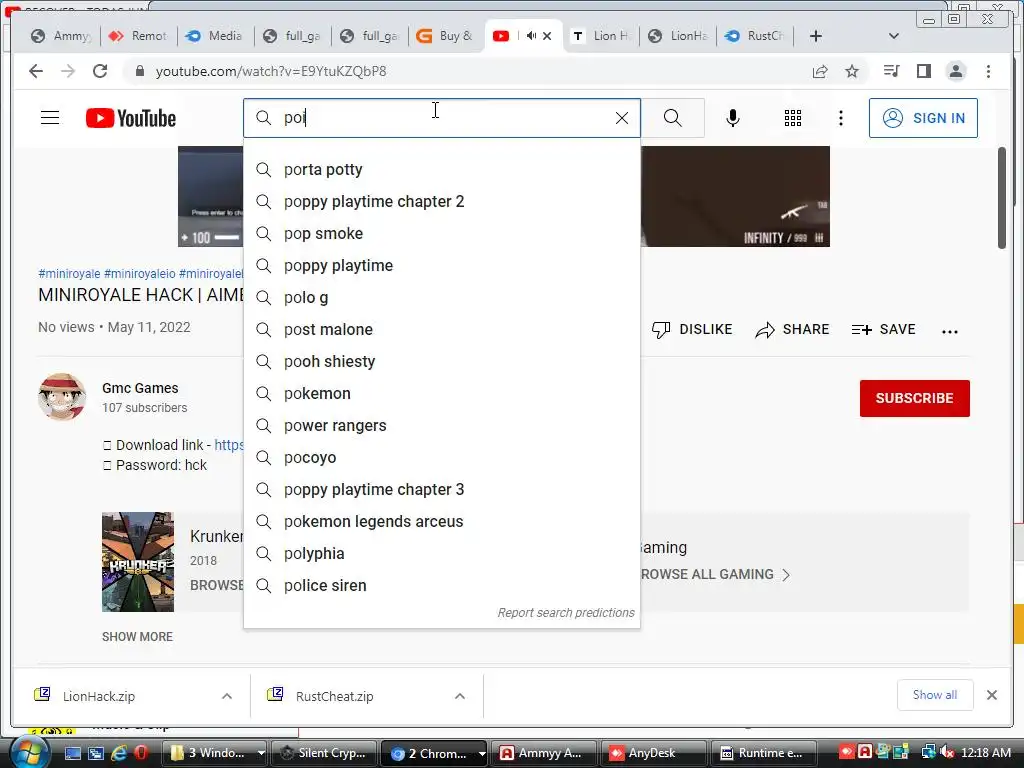Image resolution: width=1024 pixels, height=768 pixels.
Task: Open the media control button
Action: point(891,71)
